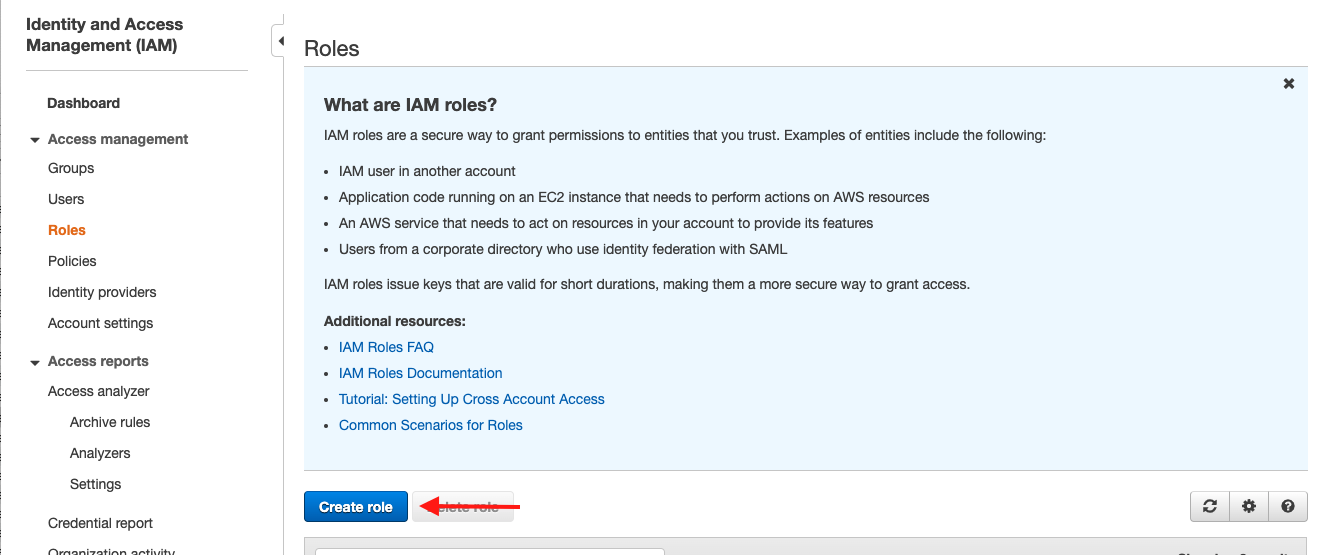Select Archive rules under Access analyzer
Screen dimensions: 1320x555
[x=110, y=422]
